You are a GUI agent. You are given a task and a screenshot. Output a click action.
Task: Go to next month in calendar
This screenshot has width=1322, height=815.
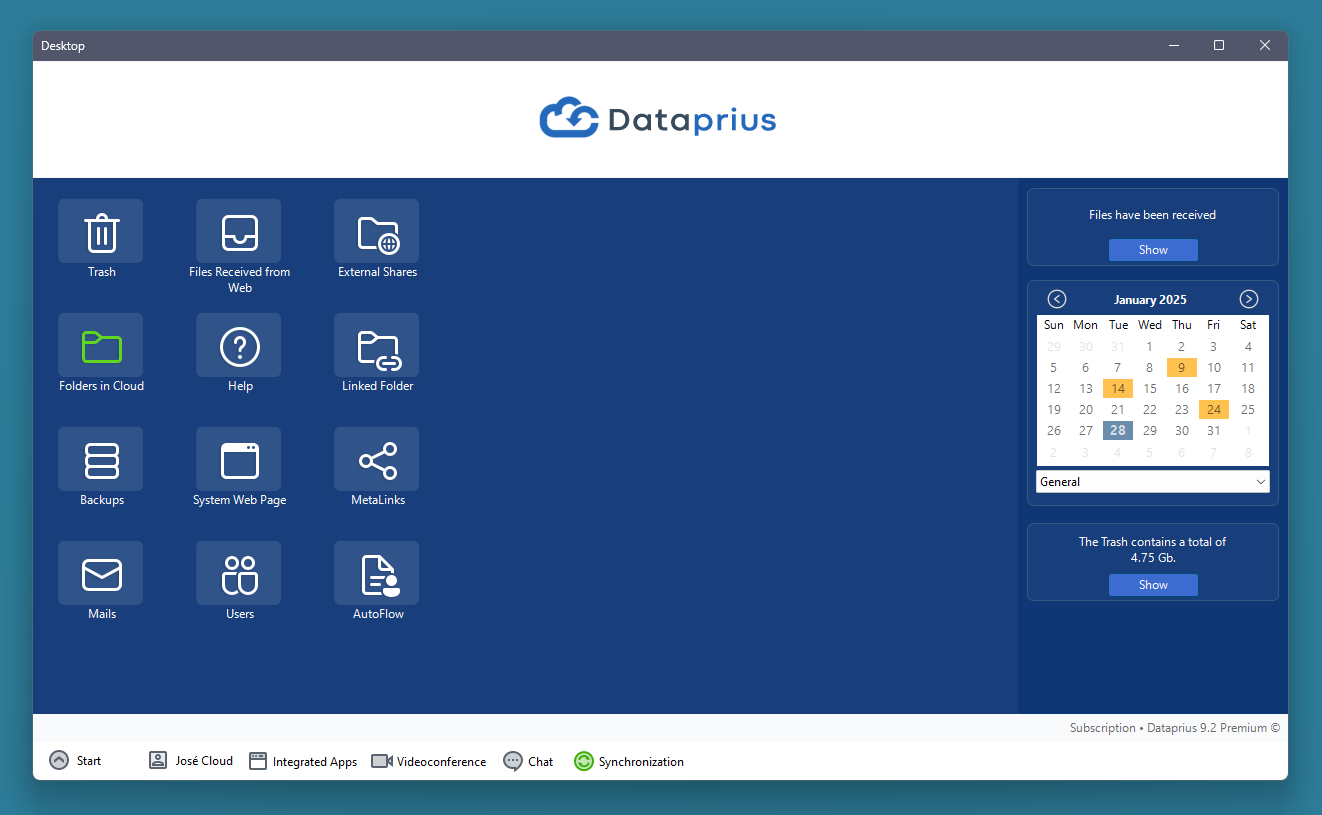[x=1249, y=299]
